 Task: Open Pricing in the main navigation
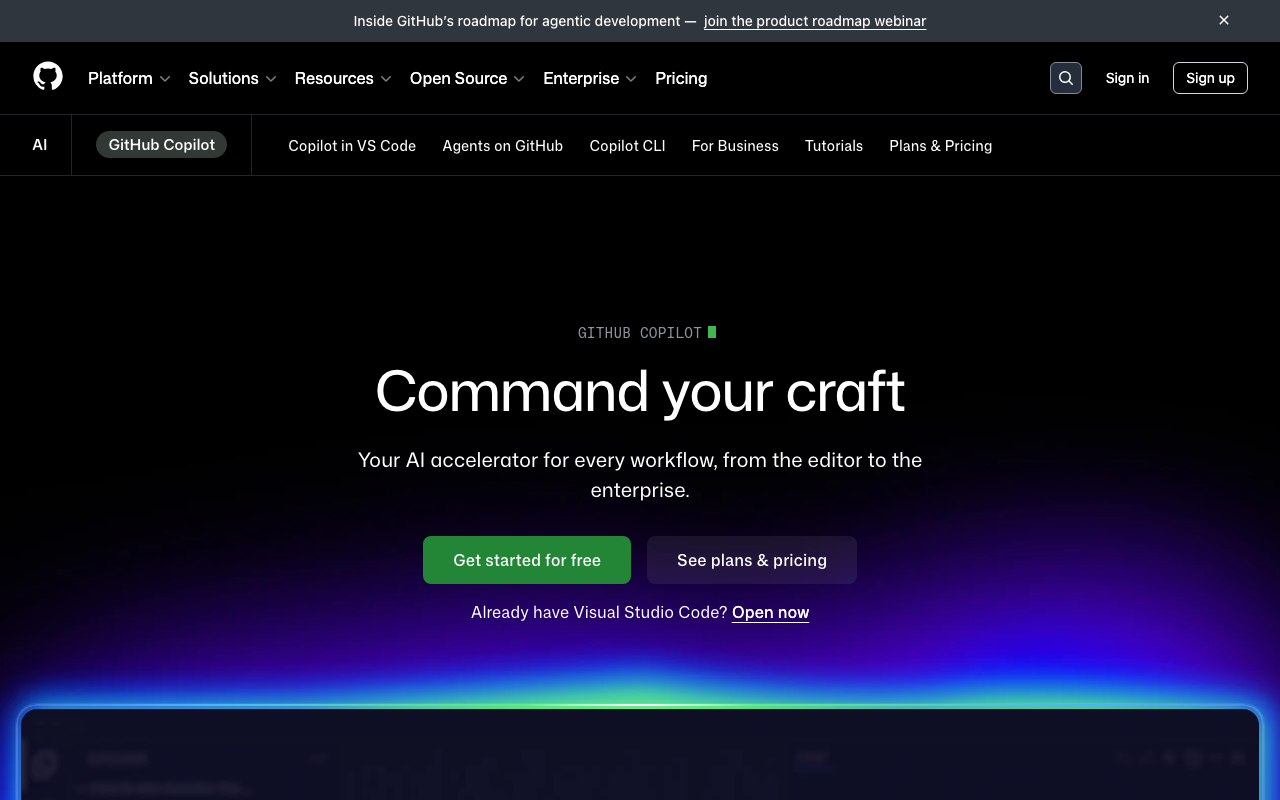pyautogui.click(x=681, y=78)
